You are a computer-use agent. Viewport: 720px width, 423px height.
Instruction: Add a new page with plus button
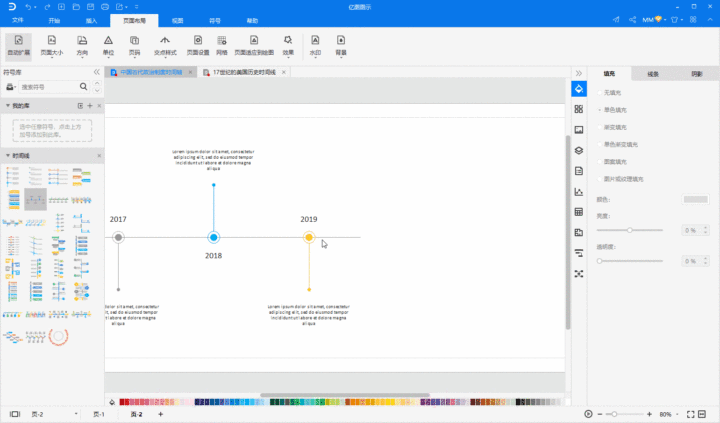pyautogui.click(x=160, y=414)
